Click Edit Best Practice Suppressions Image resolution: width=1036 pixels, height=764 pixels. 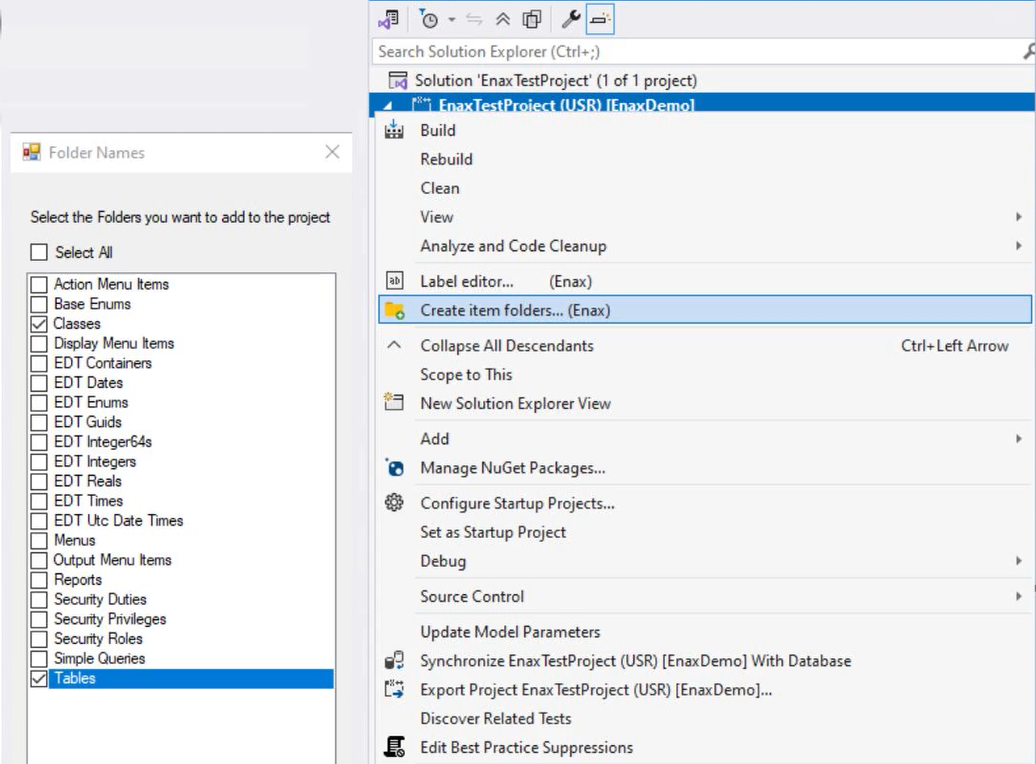point(527,748)
